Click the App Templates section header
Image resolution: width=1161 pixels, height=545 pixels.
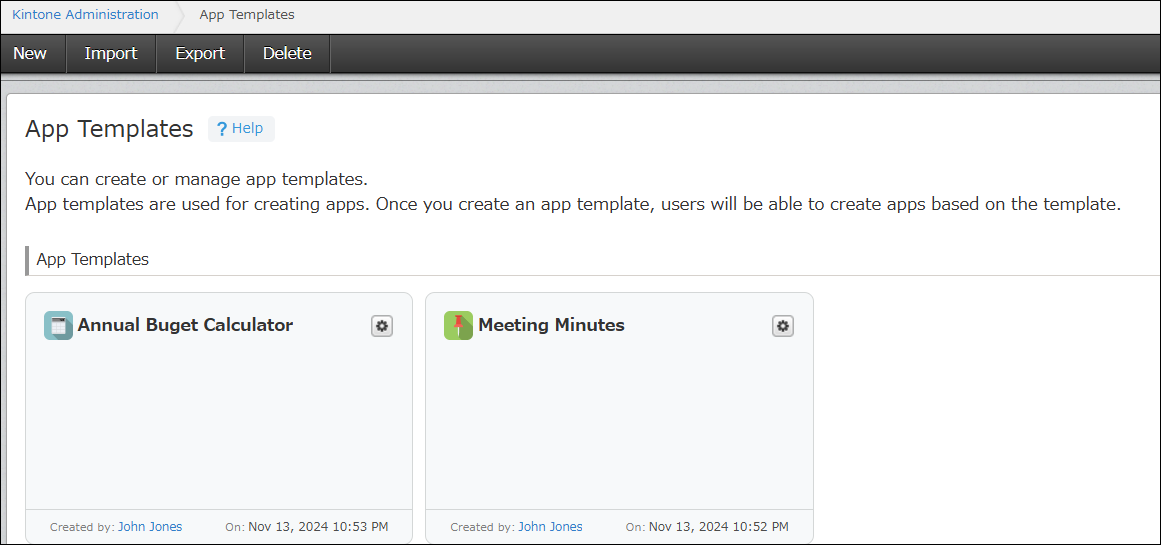pyautogui.click(x=93, y=259)
